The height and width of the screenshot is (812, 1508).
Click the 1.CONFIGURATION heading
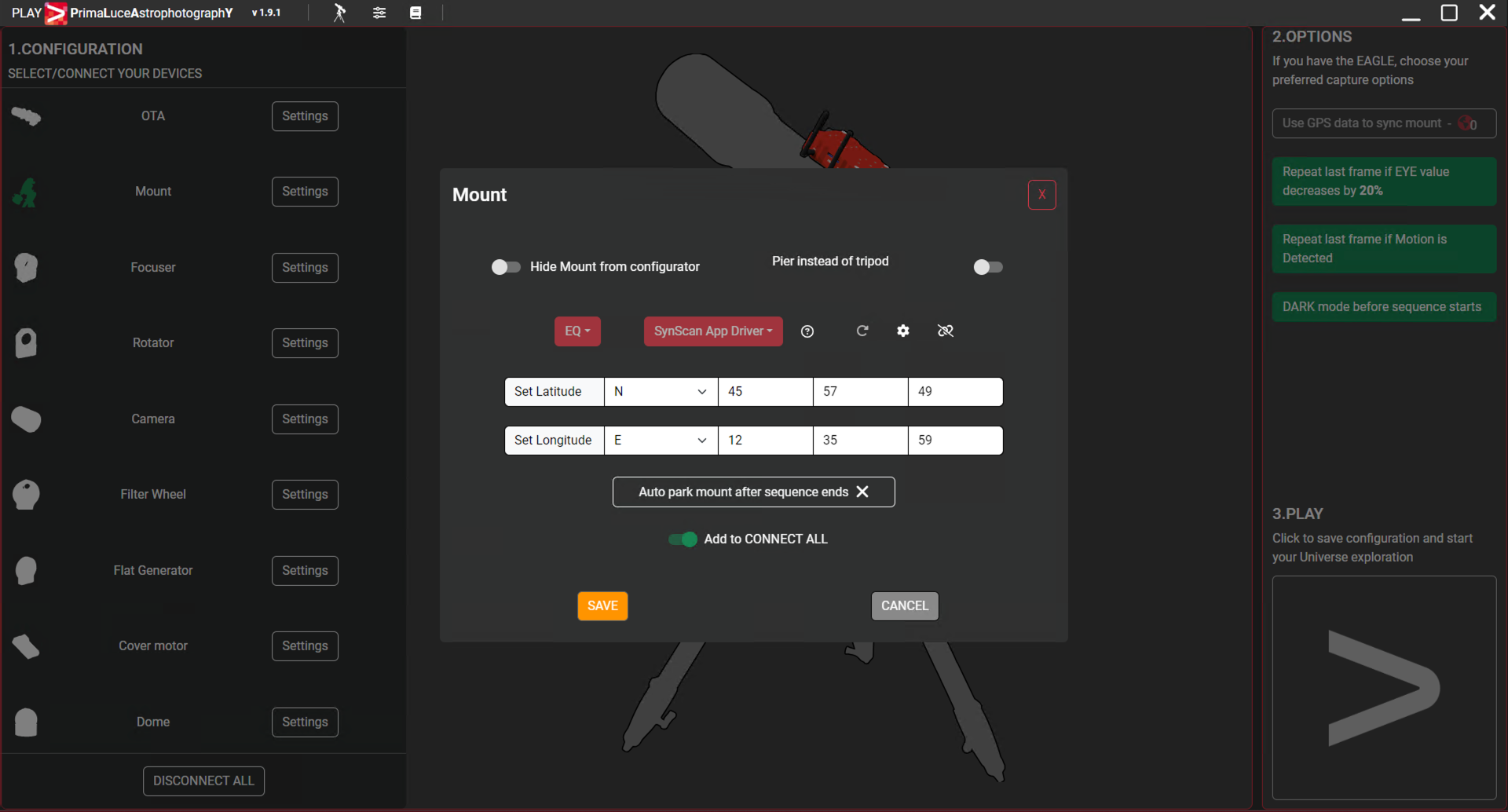coord(75,49)
